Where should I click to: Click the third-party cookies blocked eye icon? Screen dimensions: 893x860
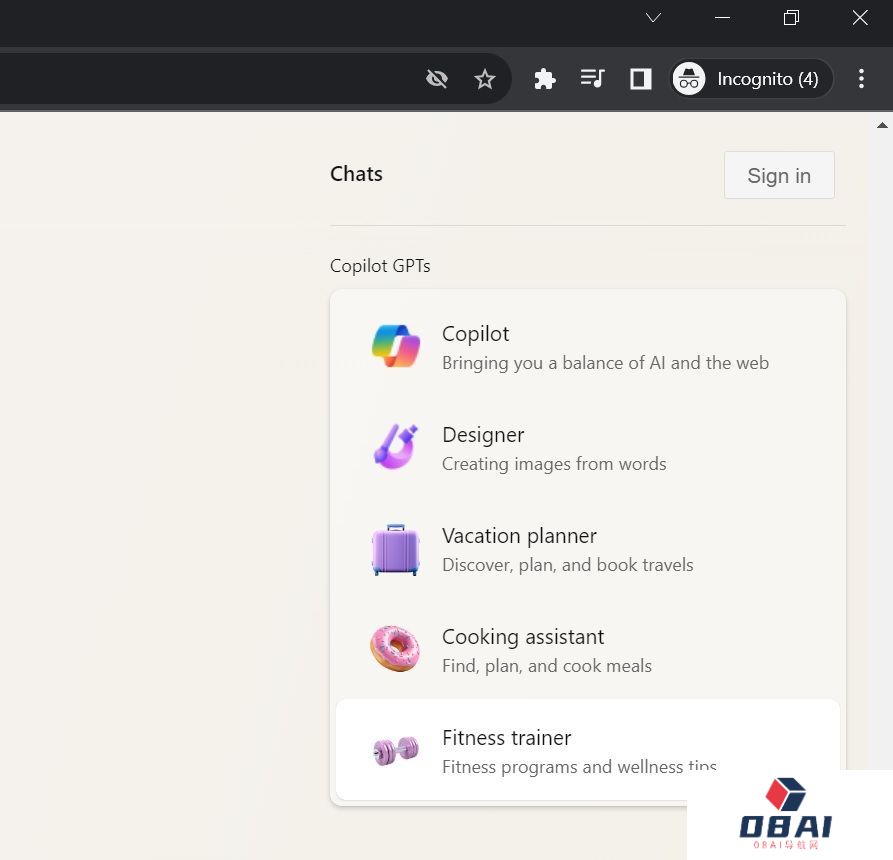[x=437, y=79]
